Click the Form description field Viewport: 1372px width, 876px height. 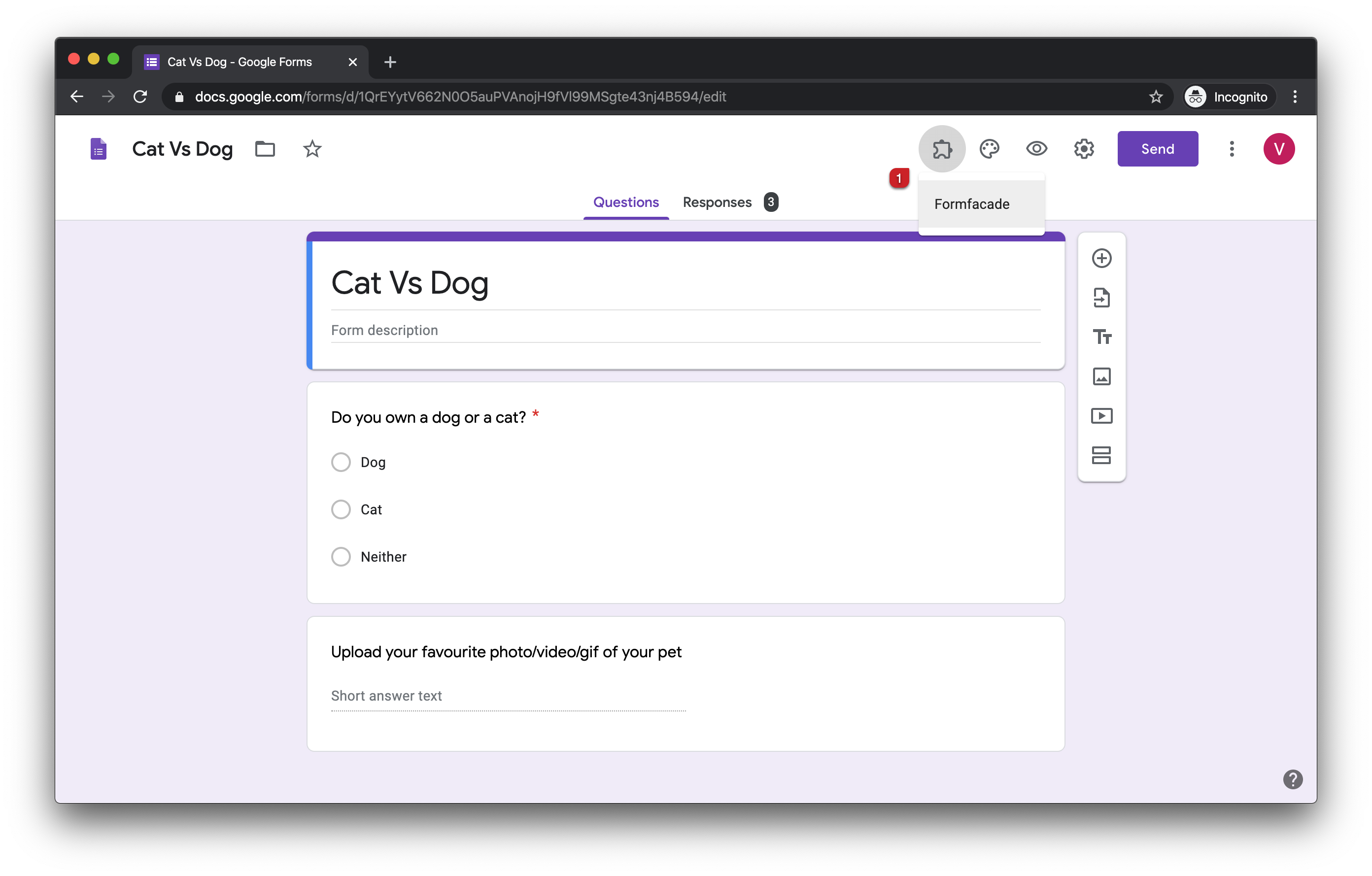[685, 331]
